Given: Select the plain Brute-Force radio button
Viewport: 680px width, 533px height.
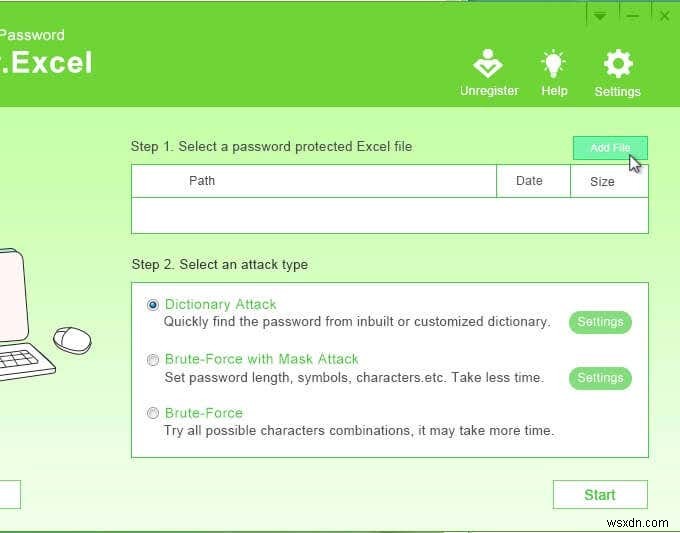Looking at the screenshot, I should (153, 413).
